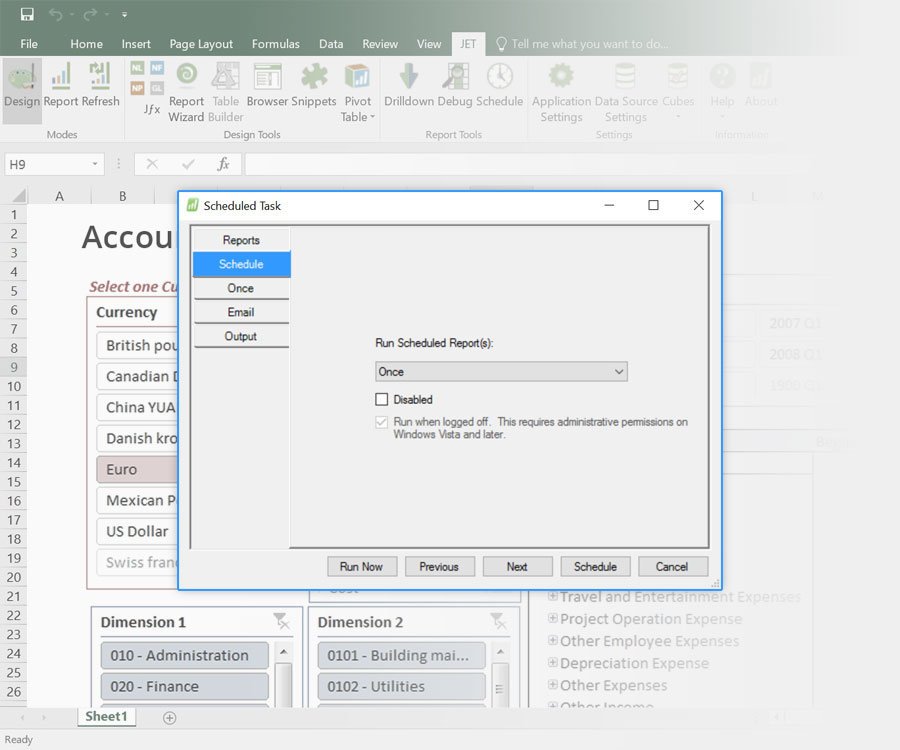Insert NL function icon
Screen dimensions: 900x750
[137, 68]
